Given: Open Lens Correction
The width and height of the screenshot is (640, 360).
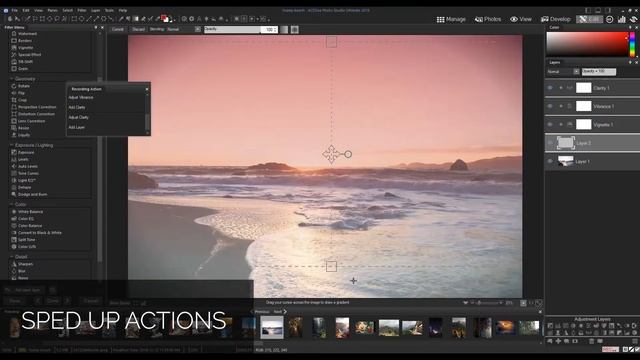Looking at the screenshot, I should pyautogui.click(x=29, y=121).
